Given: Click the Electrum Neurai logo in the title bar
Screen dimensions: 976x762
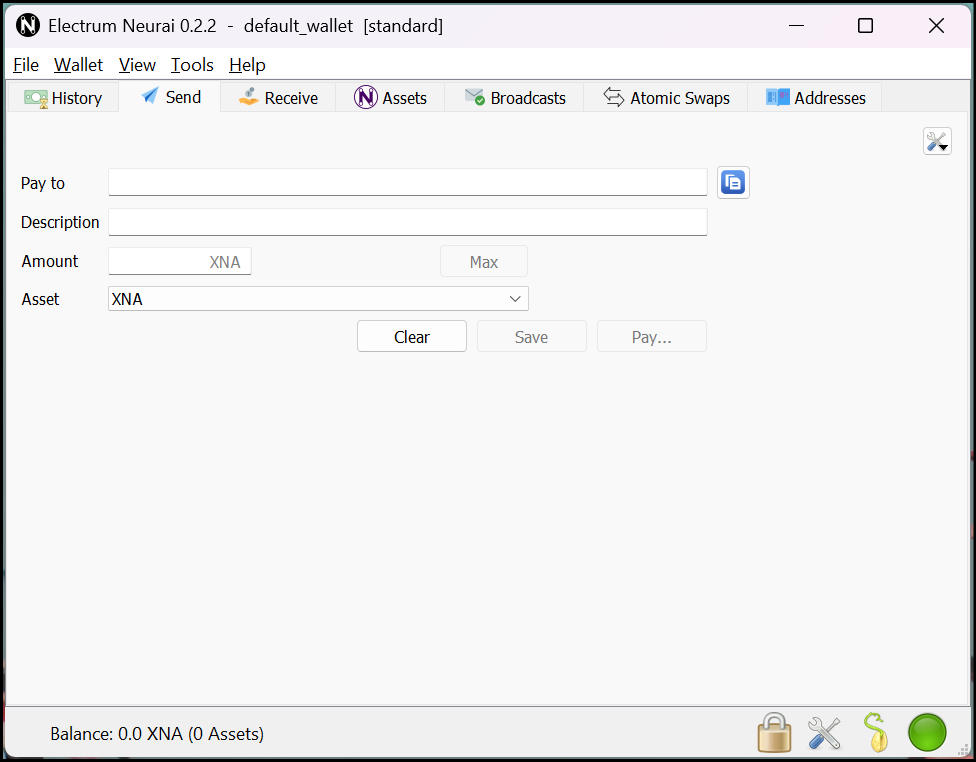Looking at the screenshot, I should 28,25.
